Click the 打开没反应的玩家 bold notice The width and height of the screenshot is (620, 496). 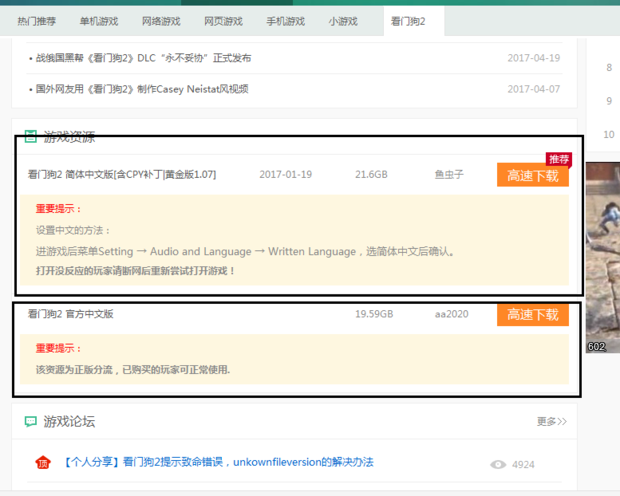click(x=135, y=271)
